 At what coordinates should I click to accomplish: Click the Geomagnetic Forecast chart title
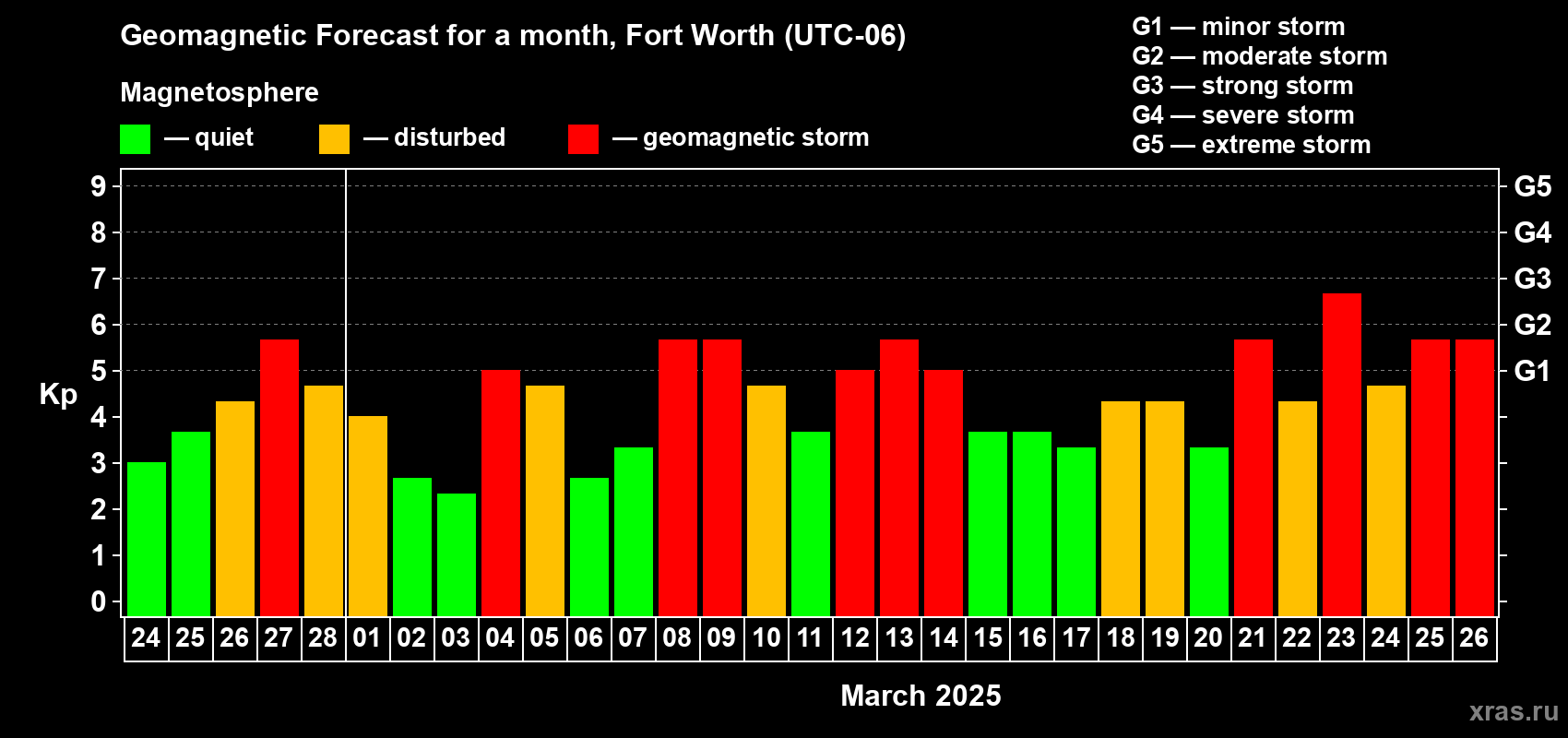click(x=513, y=35)
